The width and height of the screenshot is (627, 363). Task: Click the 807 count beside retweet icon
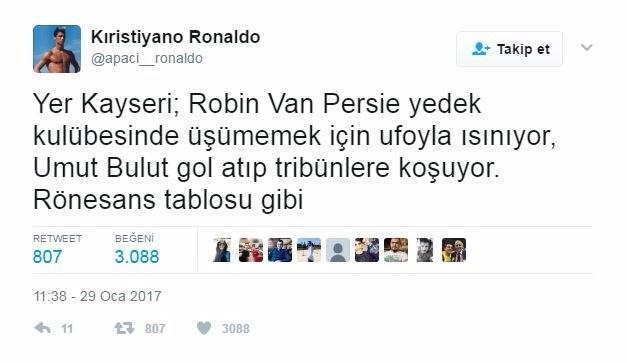coord(155,329)
